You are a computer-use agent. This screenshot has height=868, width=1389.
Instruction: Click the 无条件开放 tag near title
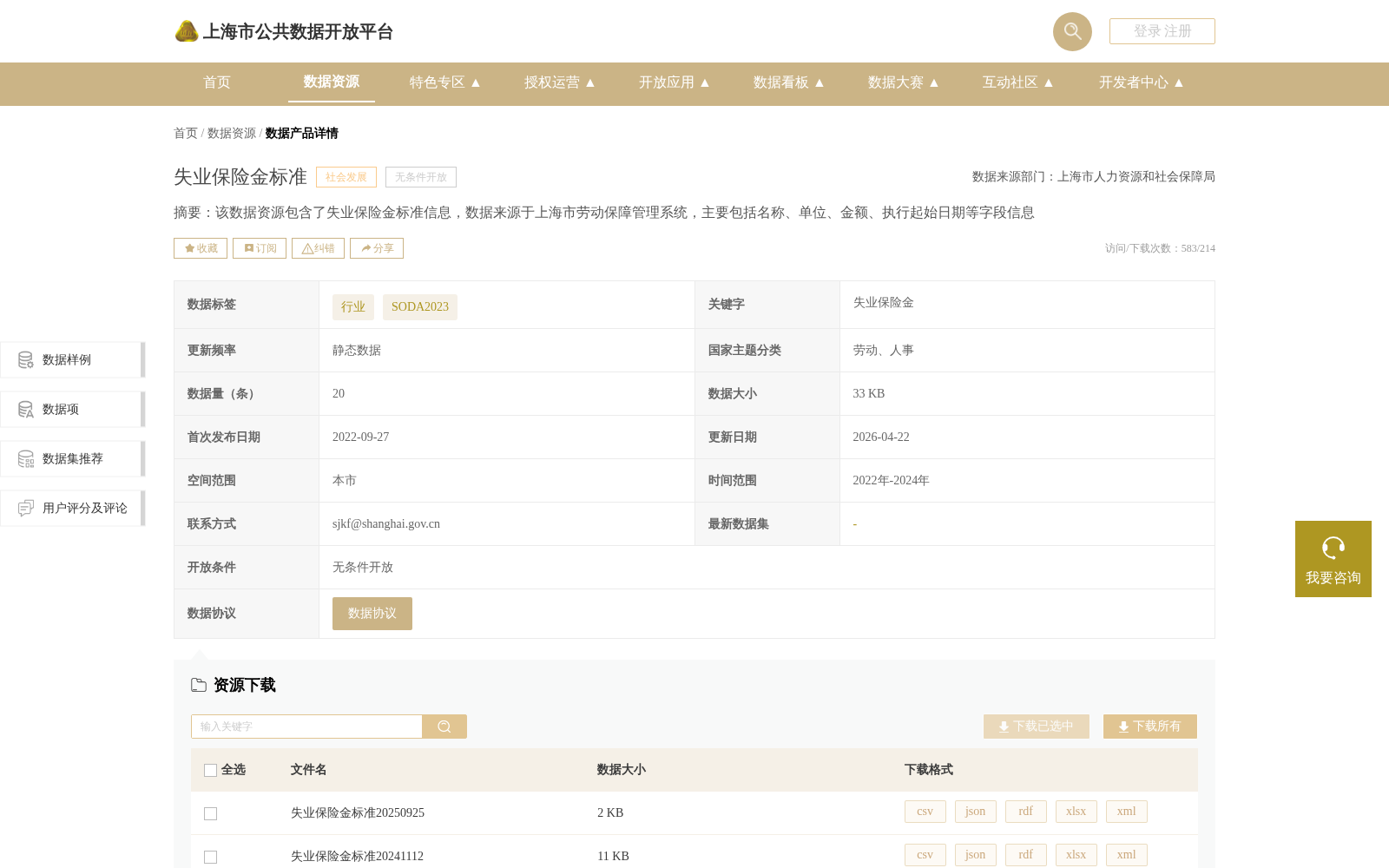click(x=421, y=177)
